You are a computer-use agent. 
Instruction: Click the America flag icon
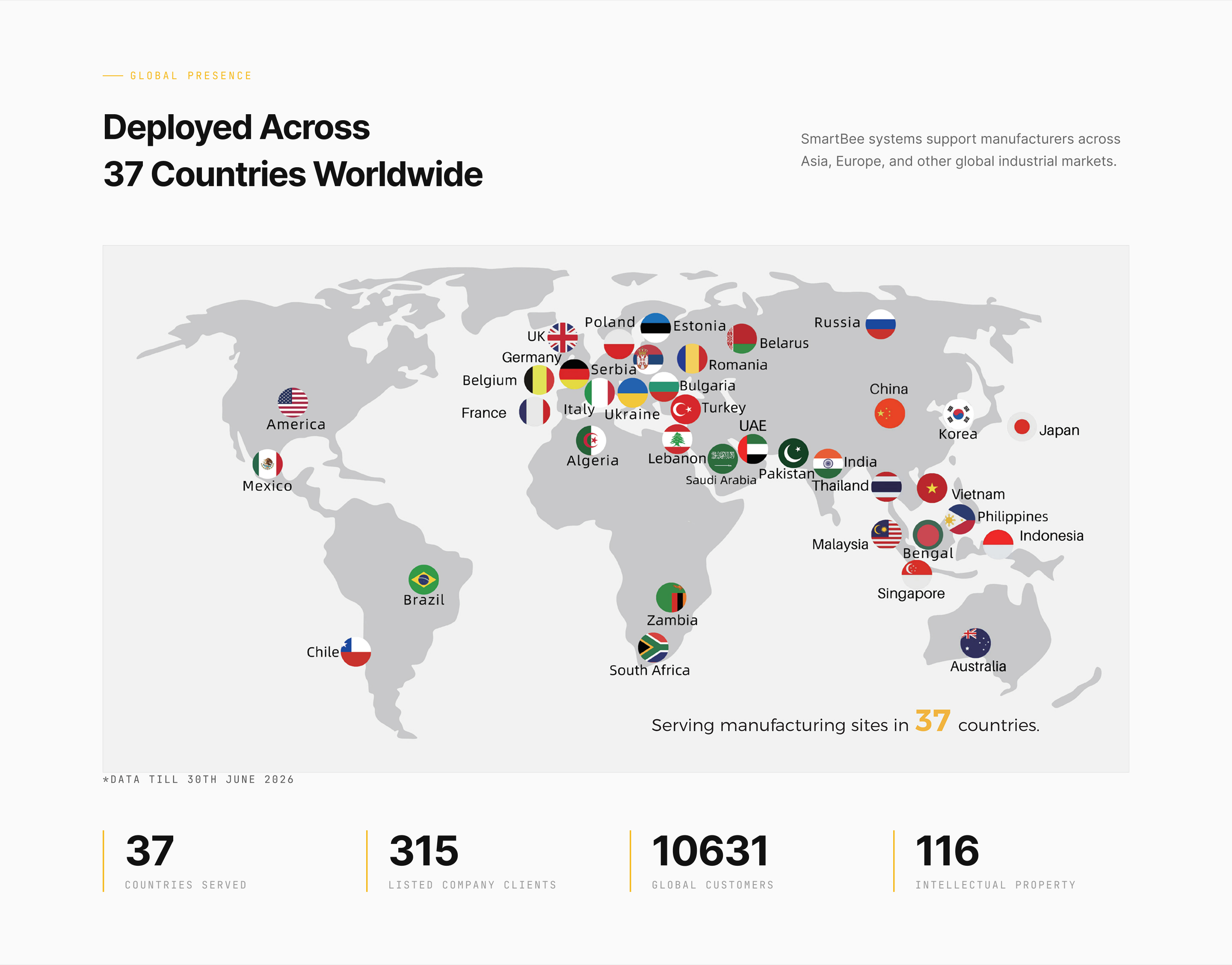pyautogui.click(x=293, y=402)
